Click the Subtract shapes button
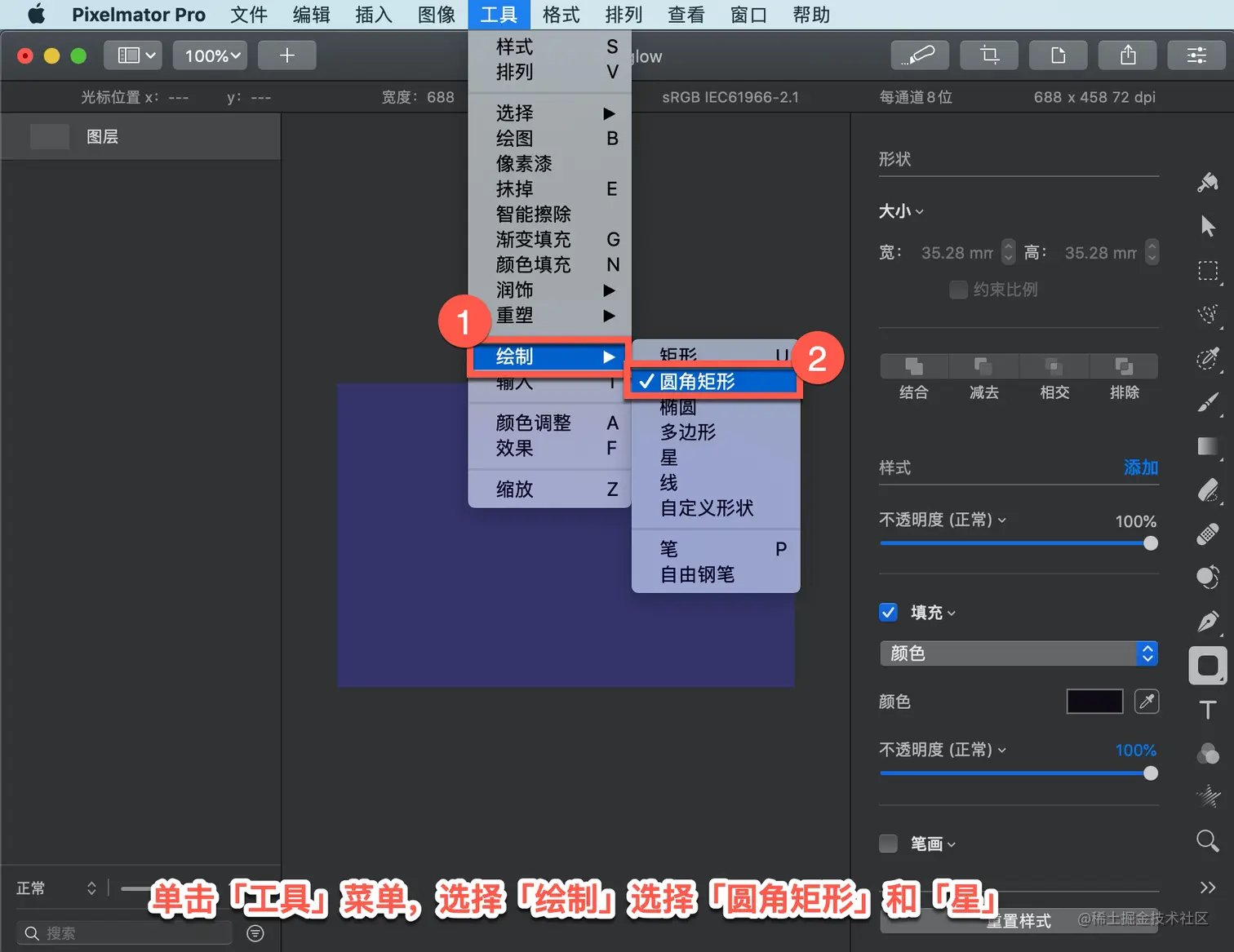The image size is (1234, 952). [984, 366]
